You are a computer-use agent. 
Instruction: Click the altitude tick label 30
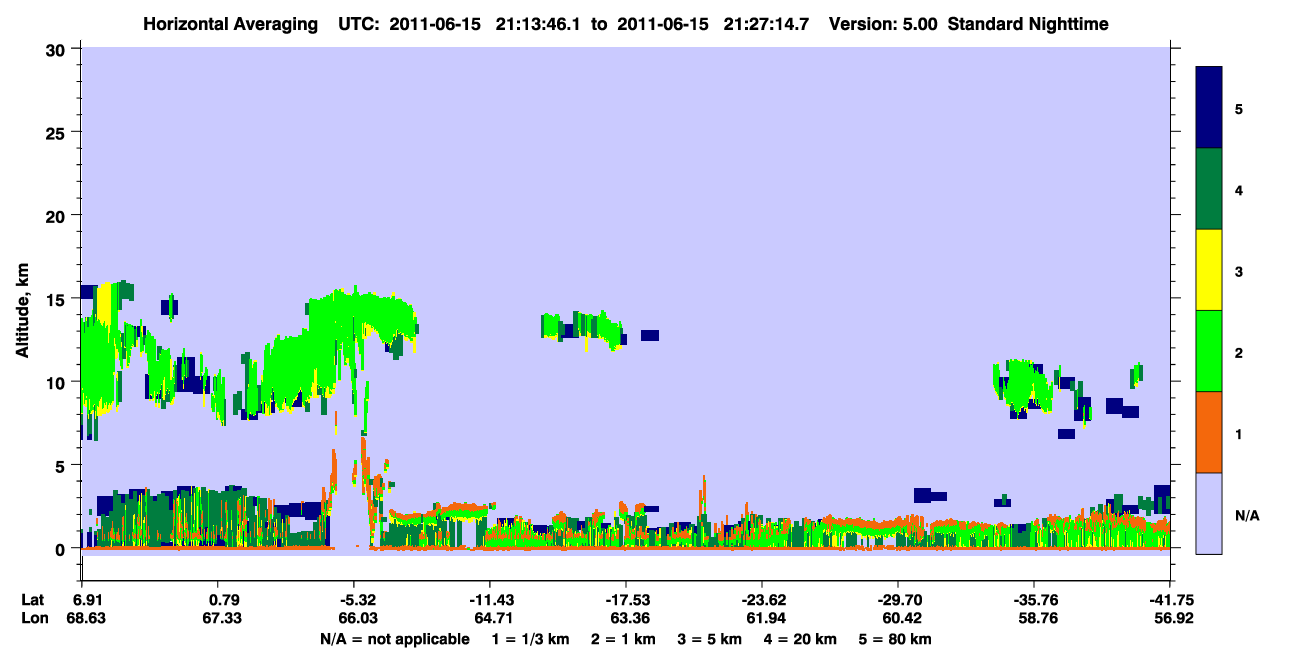[58, 49]
